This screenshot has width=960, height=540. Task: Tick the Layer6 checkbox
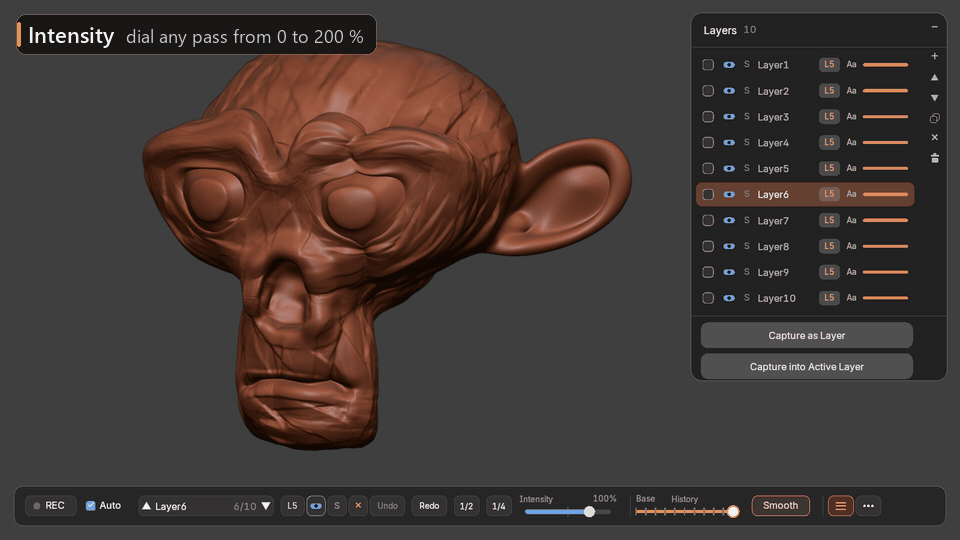click(708, 194)
